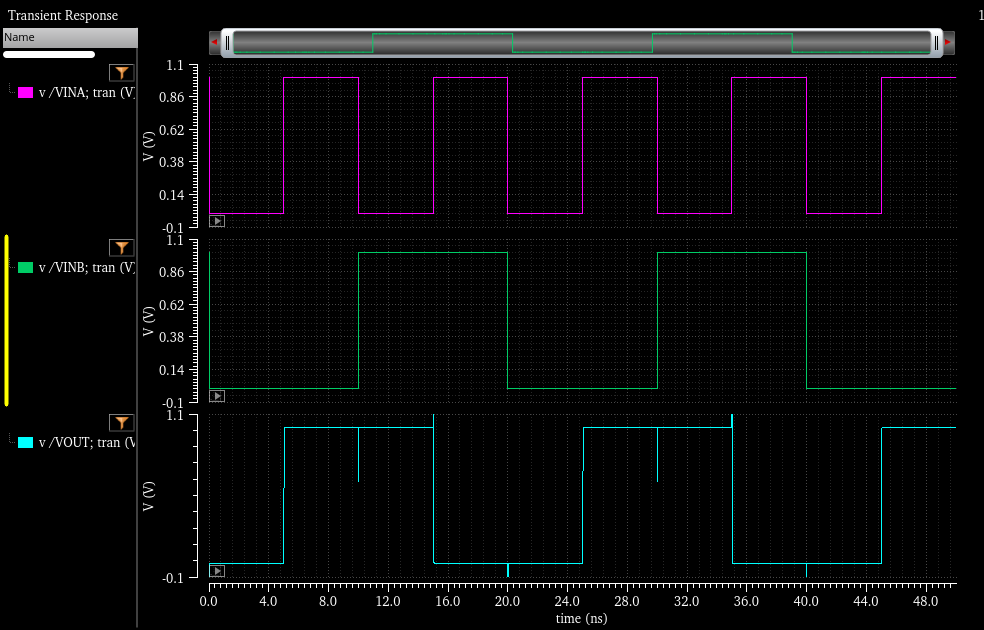Click the filter icon above the VINB trace

(x=122, y=247)
